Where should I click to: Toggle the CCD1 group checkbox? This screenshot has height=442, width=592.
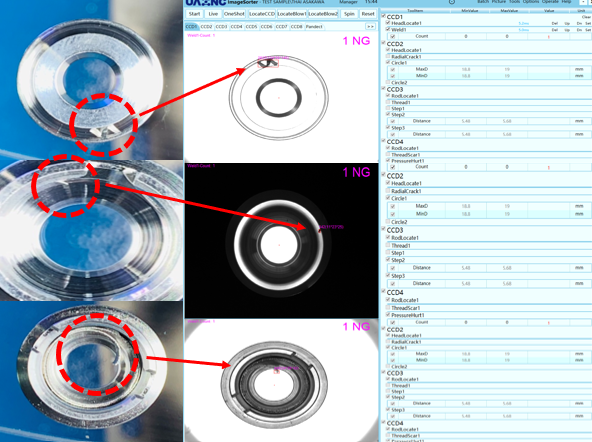click(x=384, y=16)
